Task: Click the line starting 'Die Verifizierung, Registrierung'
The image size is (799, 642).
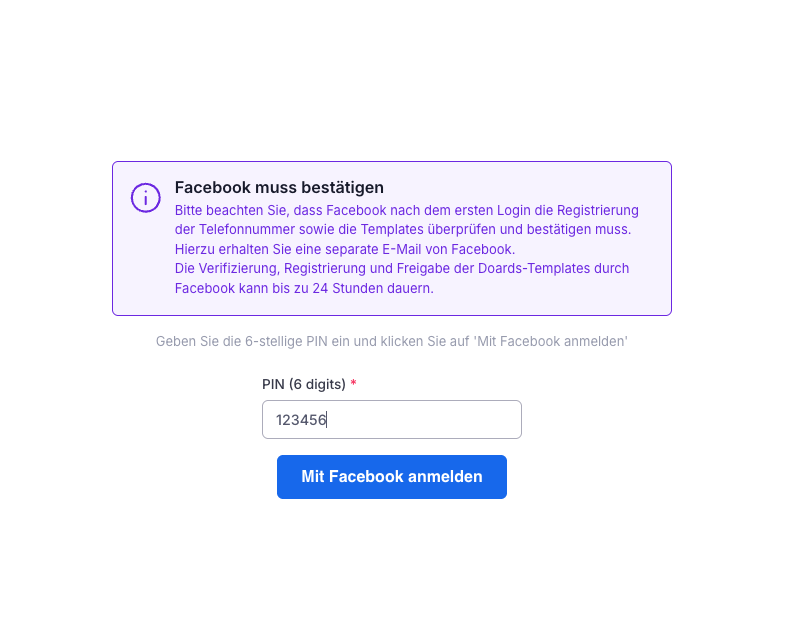Action: pos(402,269)
